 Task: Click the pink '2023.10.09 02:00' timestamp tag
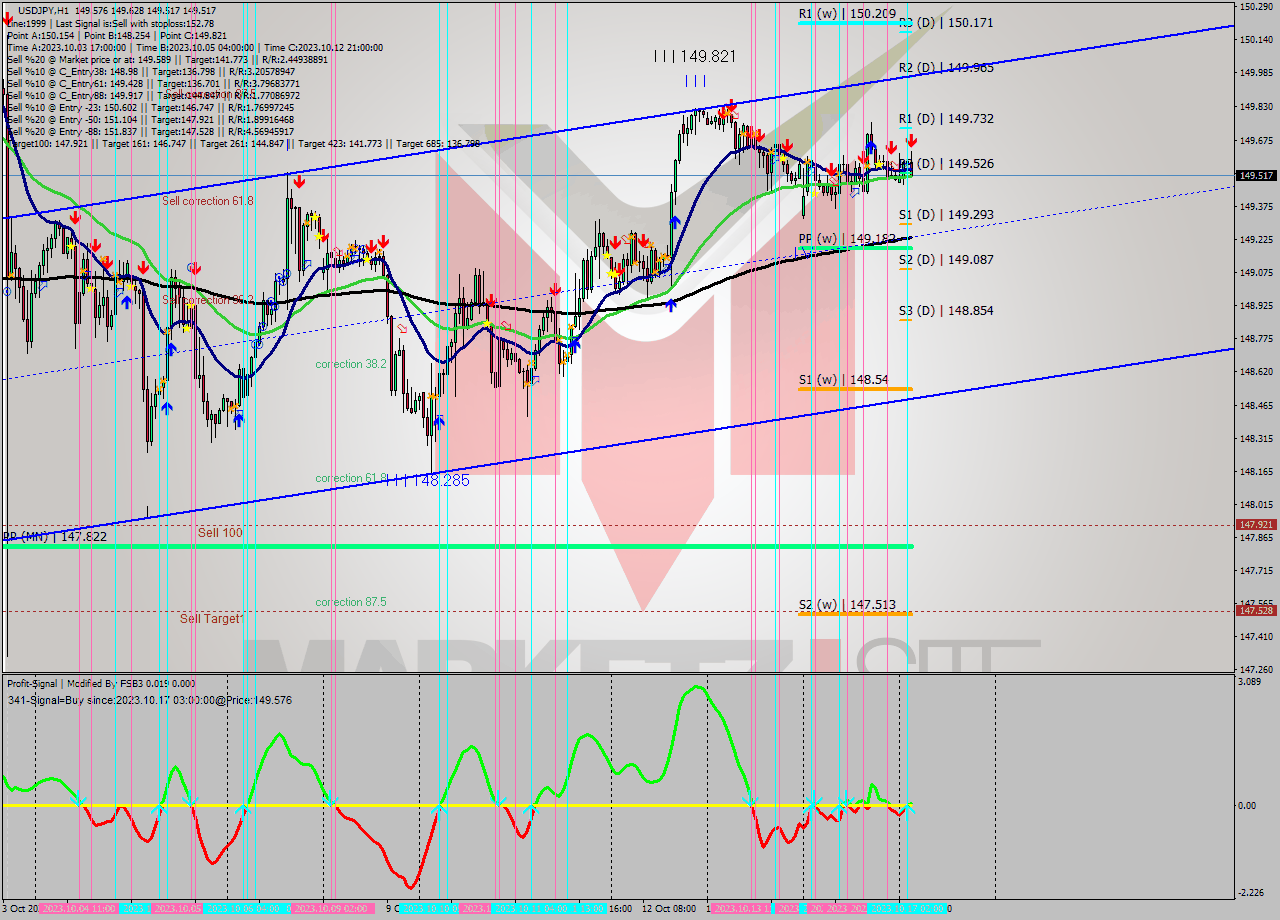[332, 910]
